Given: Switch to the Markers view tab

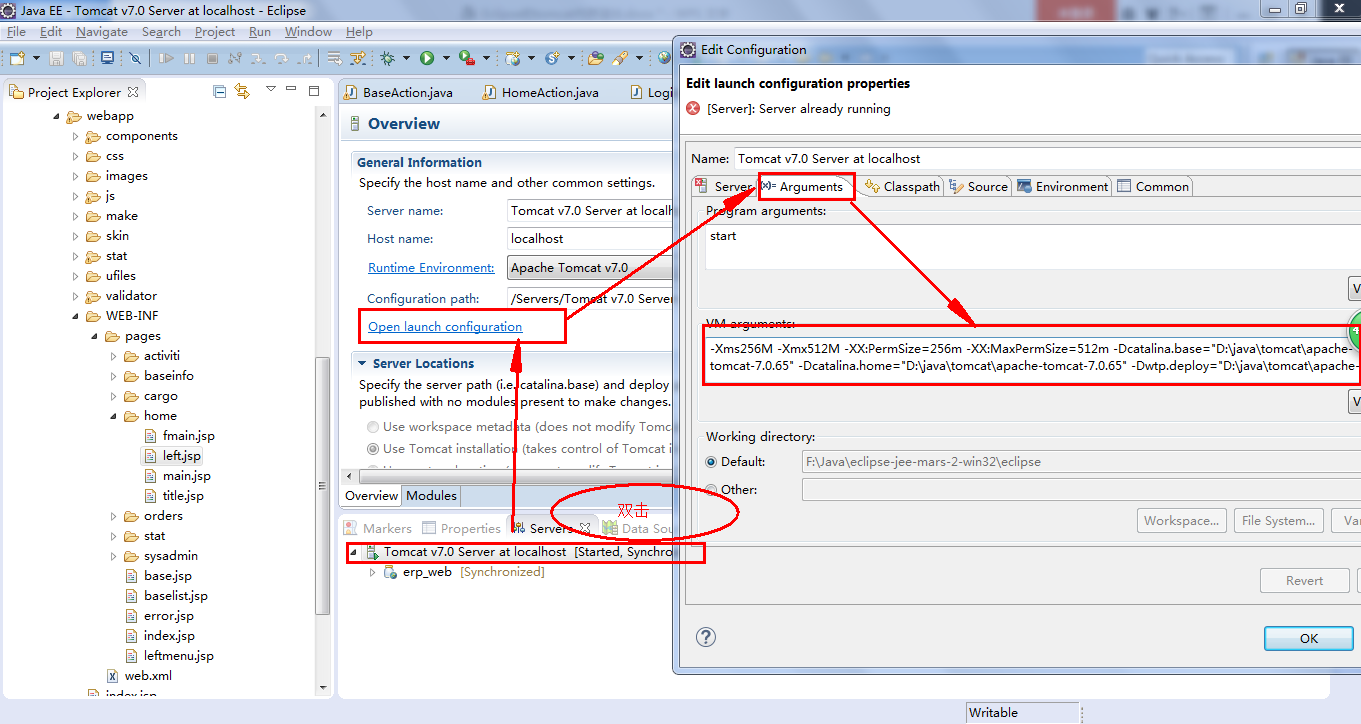Looking at the screenshot, I should tap(378, 528).
